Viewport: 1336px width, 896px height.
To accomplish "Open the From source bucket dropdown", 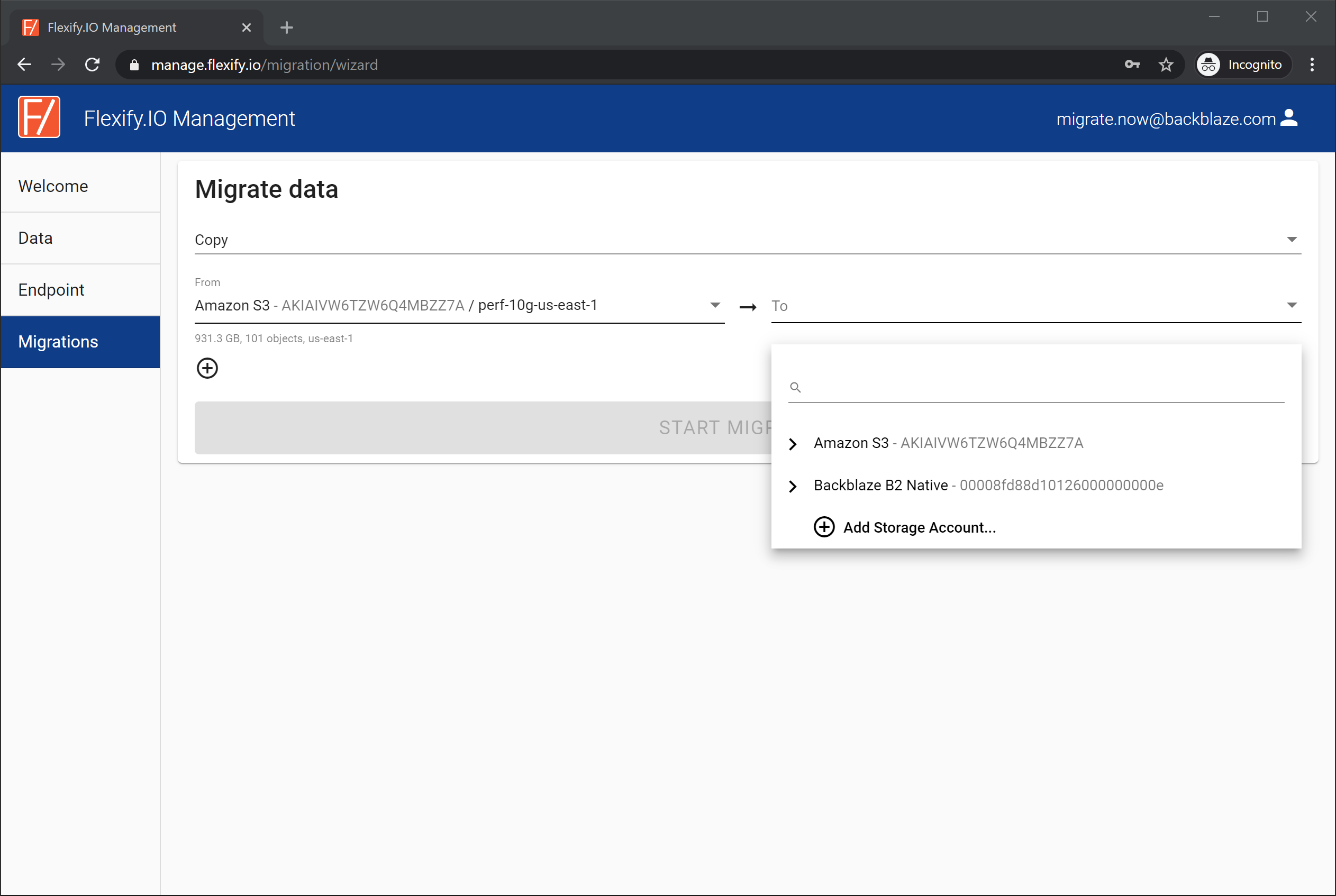I will 716,306.
